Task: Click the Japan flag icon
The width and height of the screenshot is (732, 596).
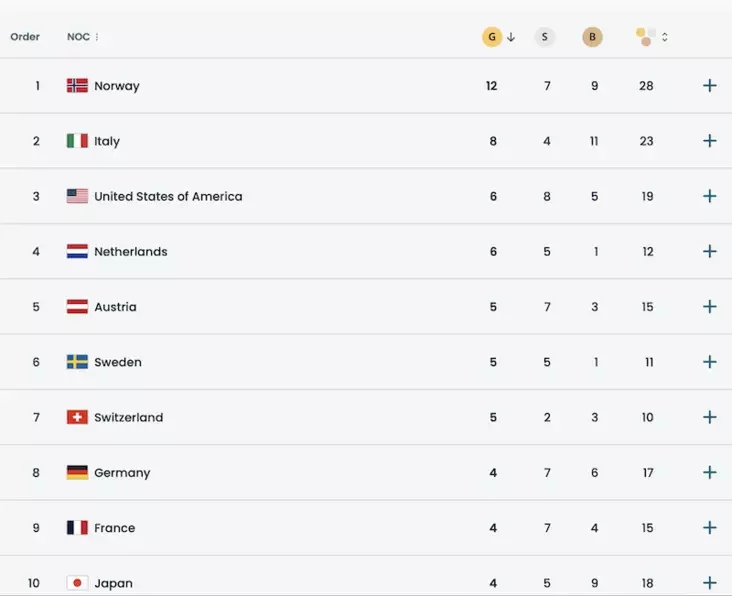Action: (77, 583)
